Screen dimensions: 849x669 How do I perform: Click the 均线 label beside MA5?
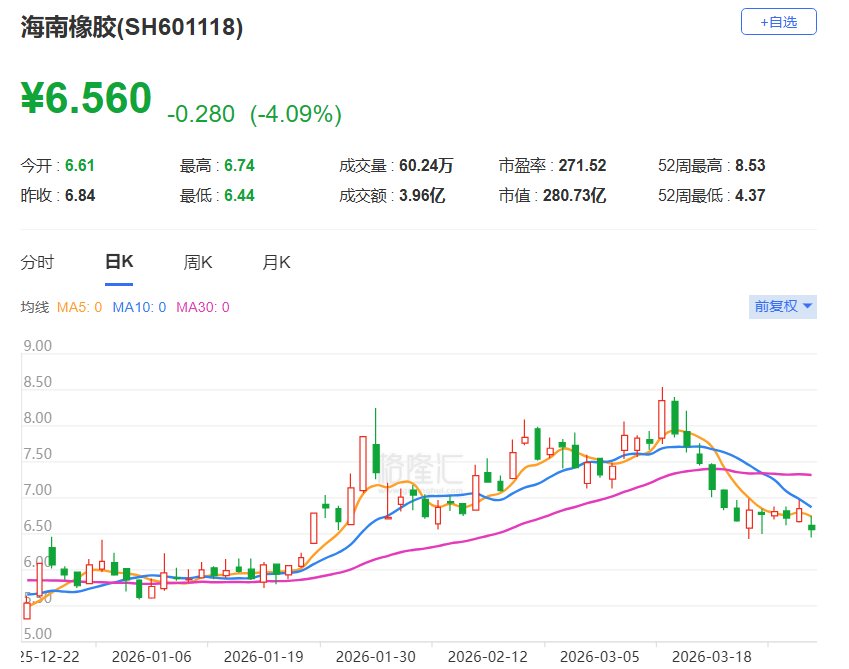(x=35, y=307)
